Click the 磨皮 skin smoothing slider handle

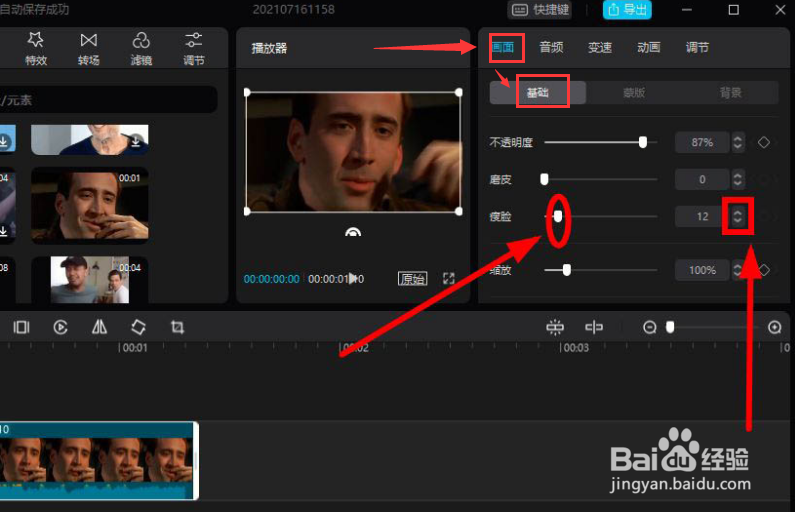[x=545, y=179]
